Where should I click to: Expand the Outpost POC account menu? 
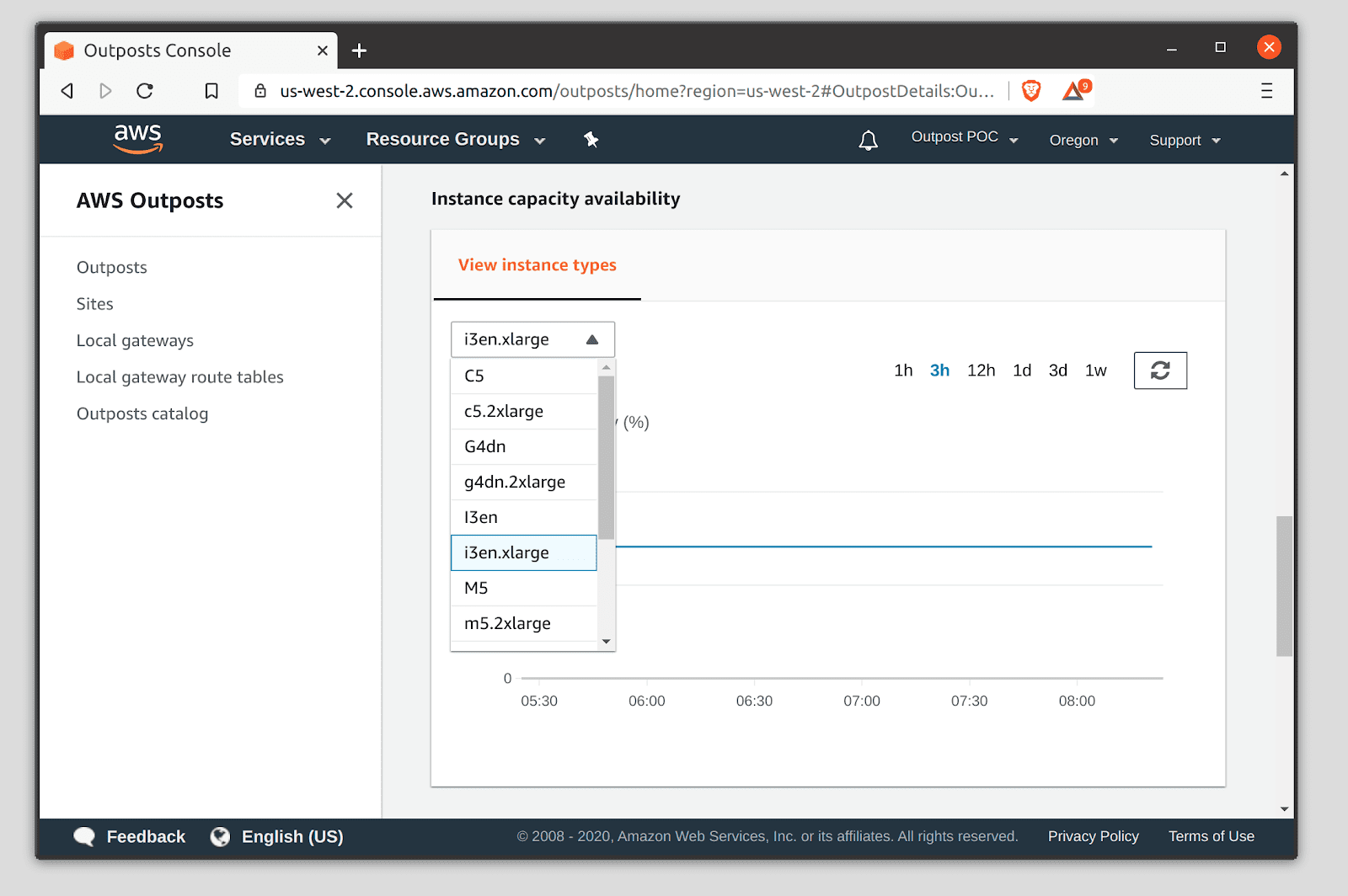[965, 137]
